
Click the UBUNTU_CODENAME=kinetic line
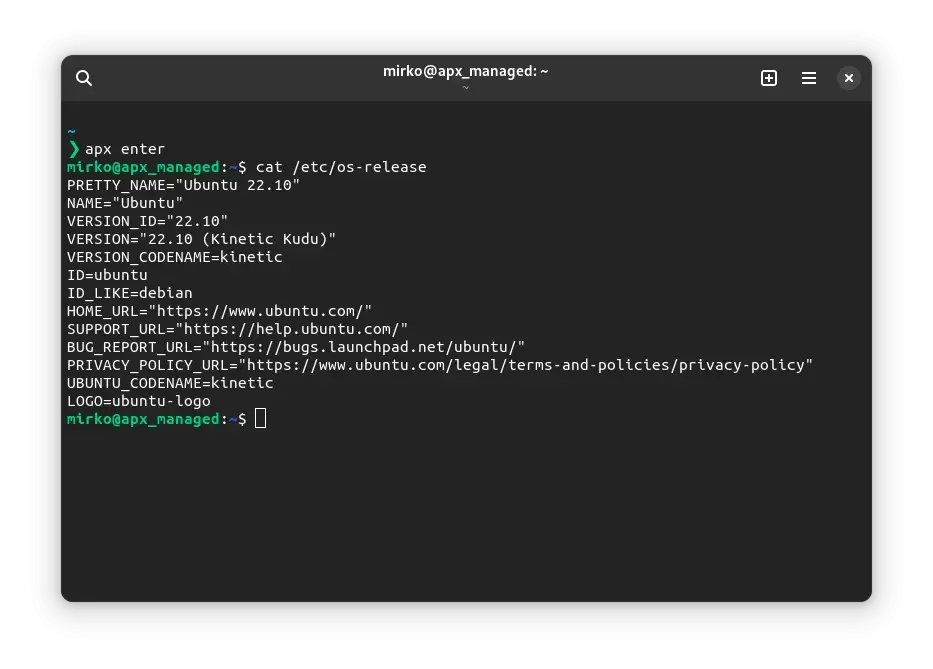[x=170, y=383]
